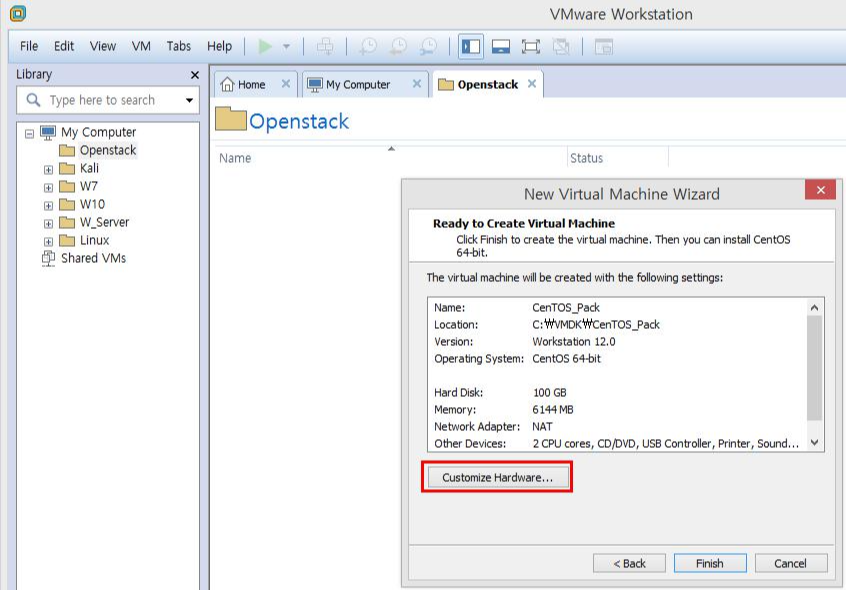Close the My Computer tab
This screenshot has height=590, width=846.
pos(417,84)
